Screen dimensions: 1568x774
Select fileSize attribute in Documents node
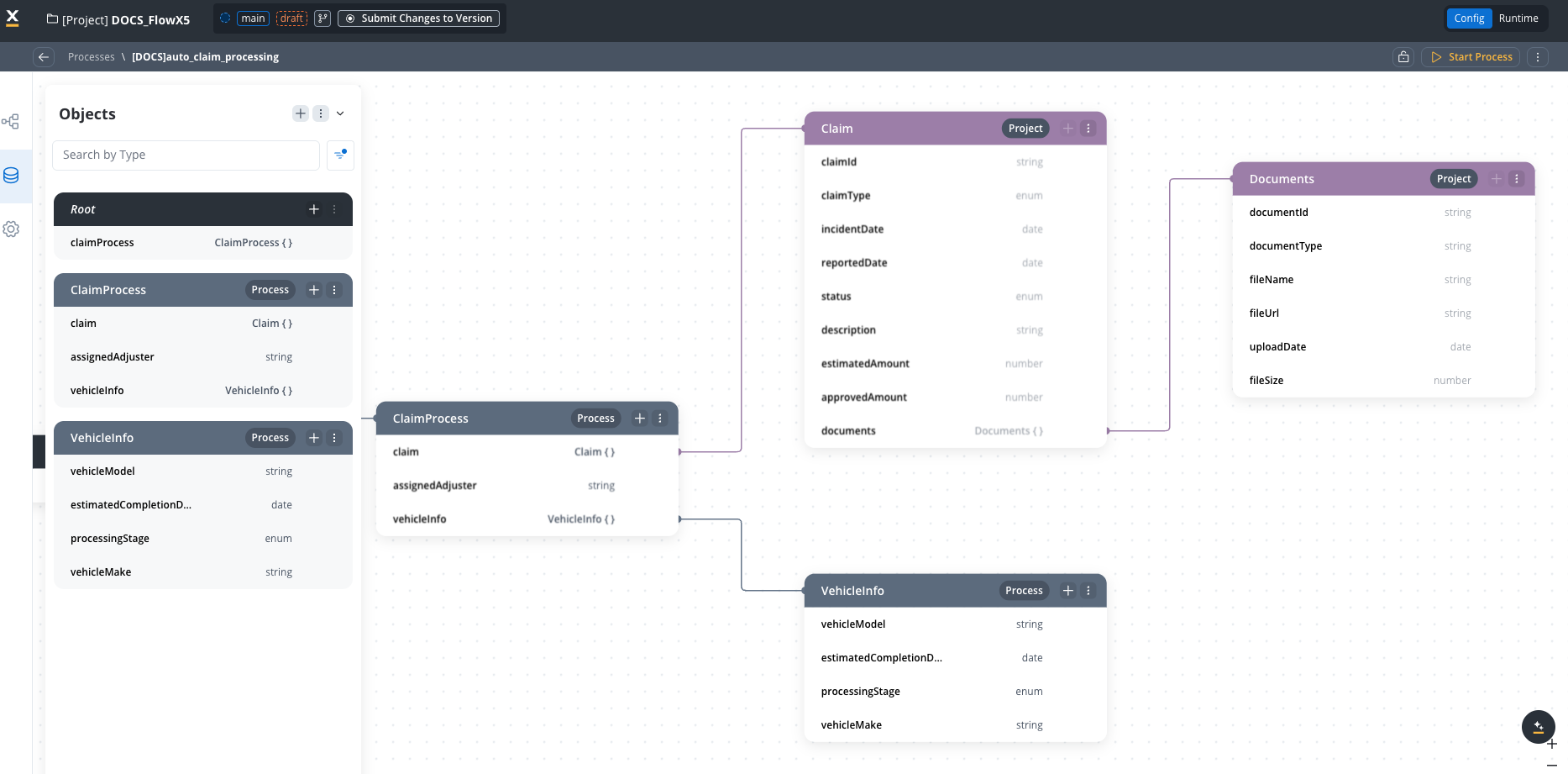tap(1384, 381)
